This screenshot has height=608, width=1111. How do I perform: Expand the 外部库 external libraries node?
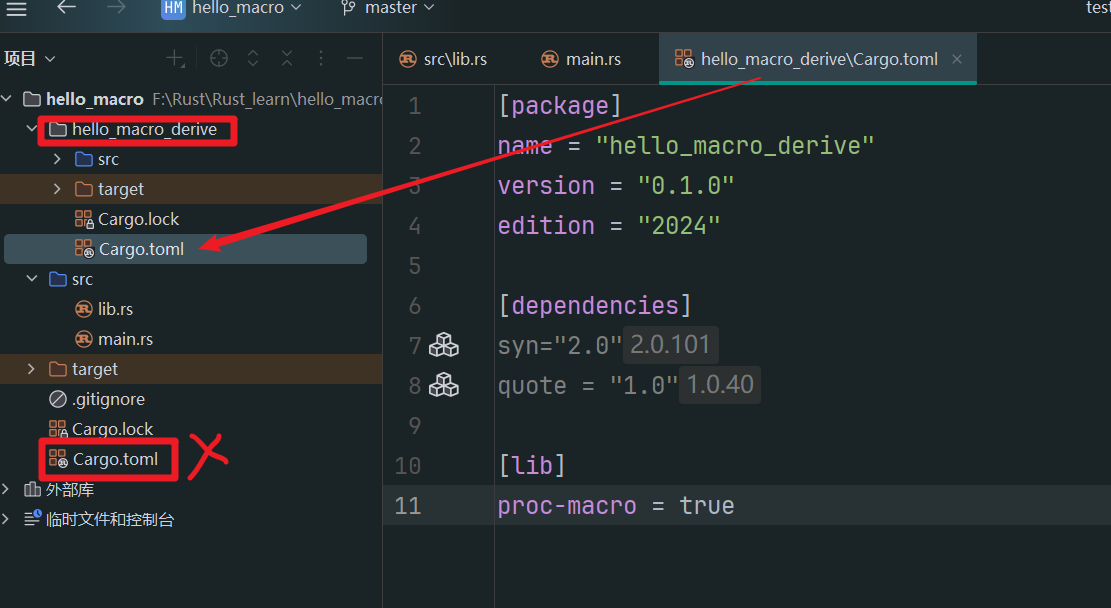coord(8,490)
